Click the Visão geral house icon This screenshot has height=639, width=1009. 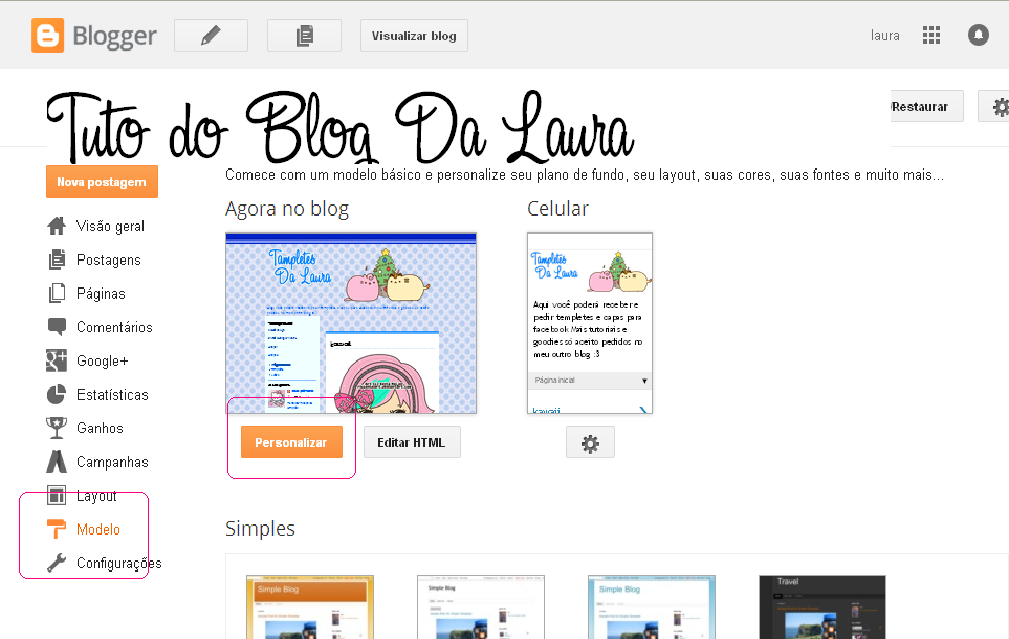[57, 226]
